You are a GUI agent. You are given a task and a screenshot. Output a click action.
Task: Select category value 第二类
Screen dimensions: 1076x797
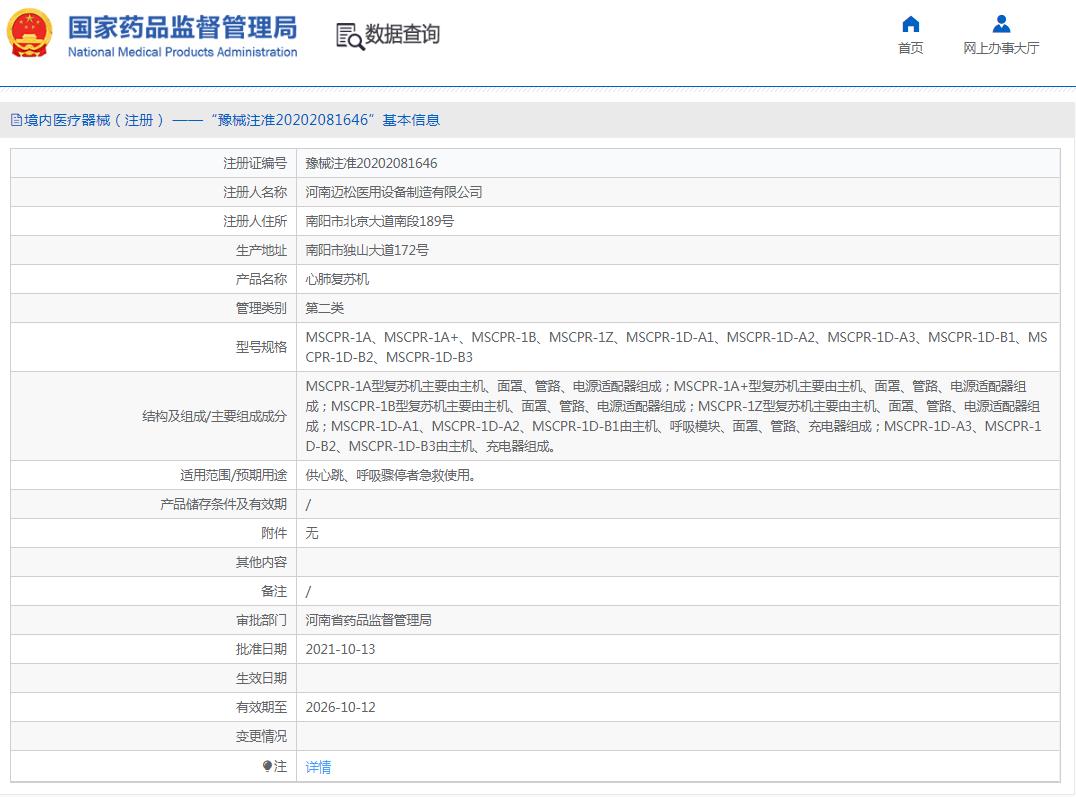pos(325,308)
